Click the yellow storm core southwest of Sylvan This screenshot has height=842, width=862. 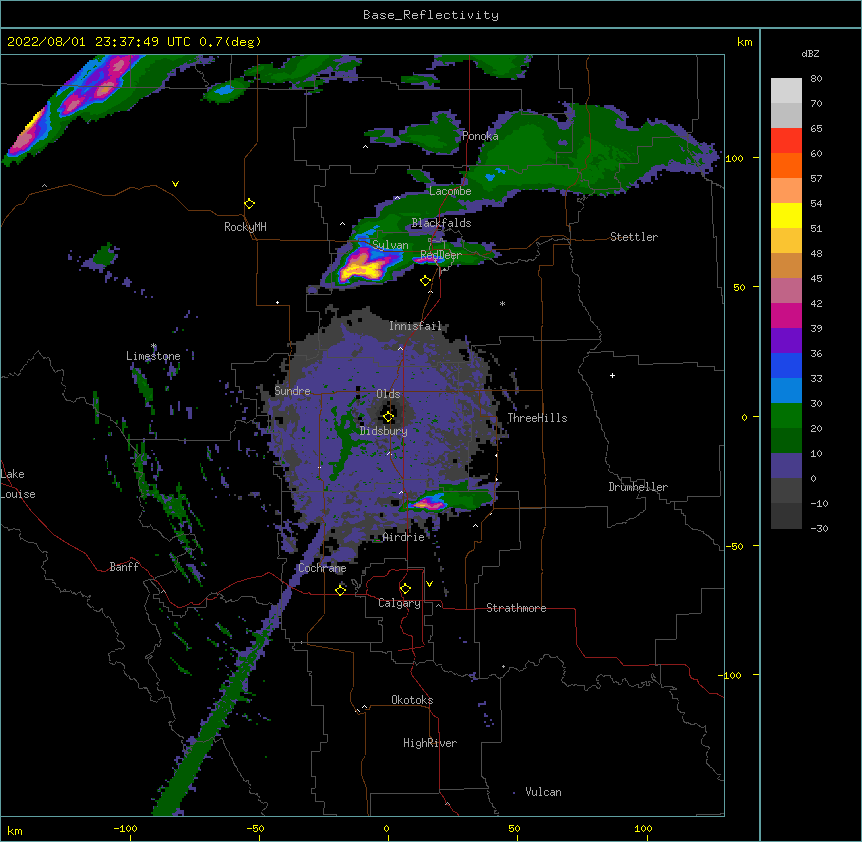click(364, 268)
